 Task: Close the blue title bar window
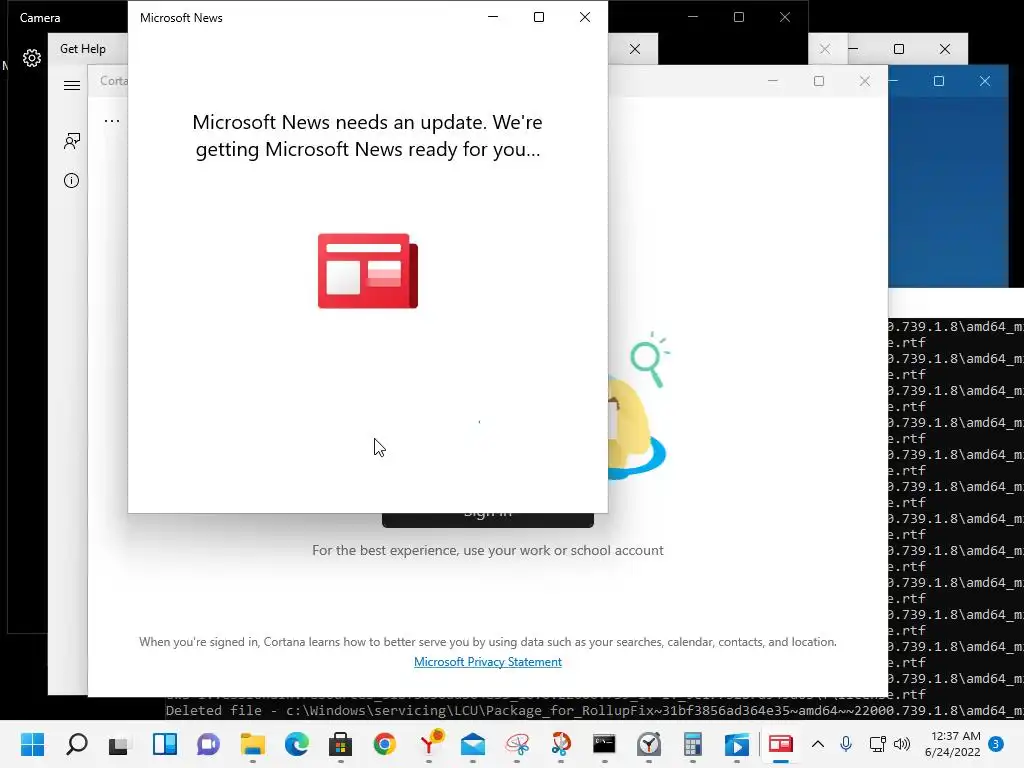985,81
